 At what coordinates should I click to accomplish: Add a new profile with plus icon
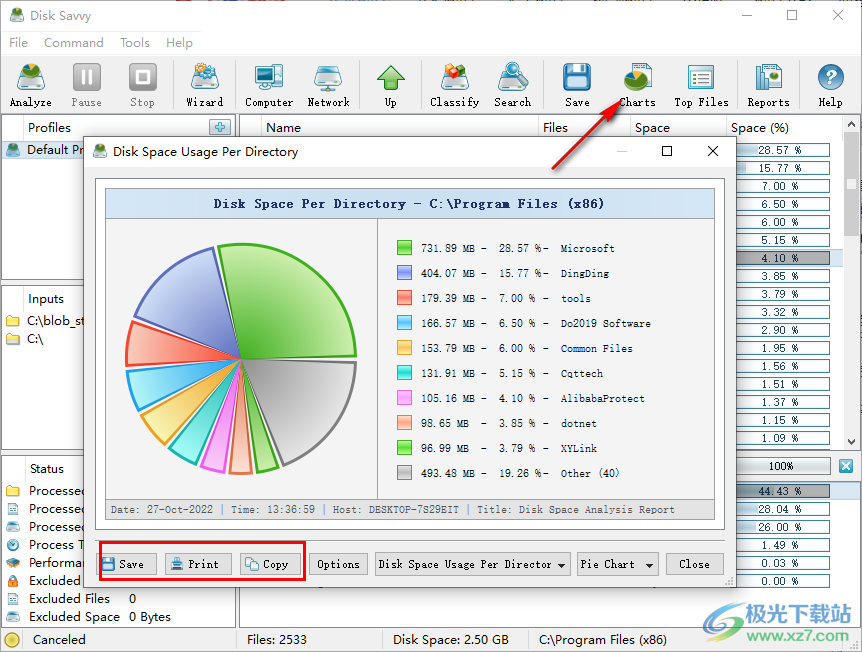click(x=220, y=127)
